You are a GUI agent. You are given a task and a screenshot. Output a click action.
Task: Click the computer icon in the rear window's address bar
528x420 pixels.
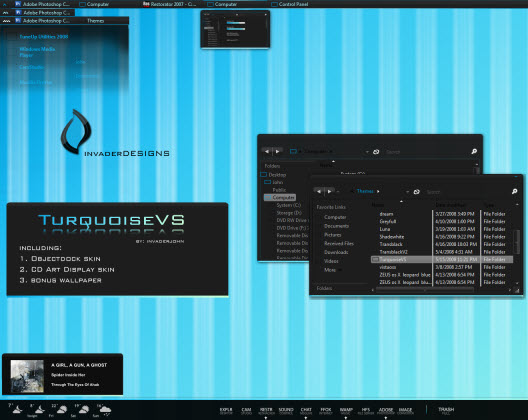[294, 152]
